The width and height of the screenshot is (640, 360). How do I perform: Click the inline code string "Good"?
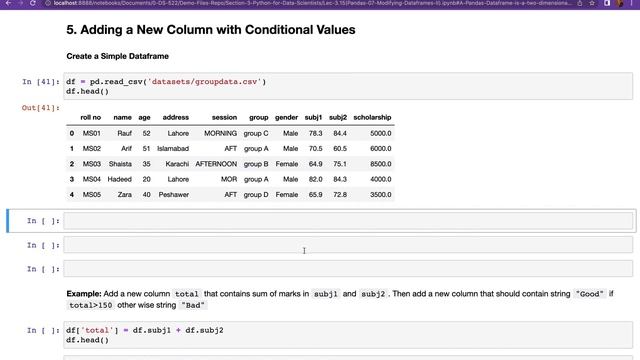pos(589,294)
